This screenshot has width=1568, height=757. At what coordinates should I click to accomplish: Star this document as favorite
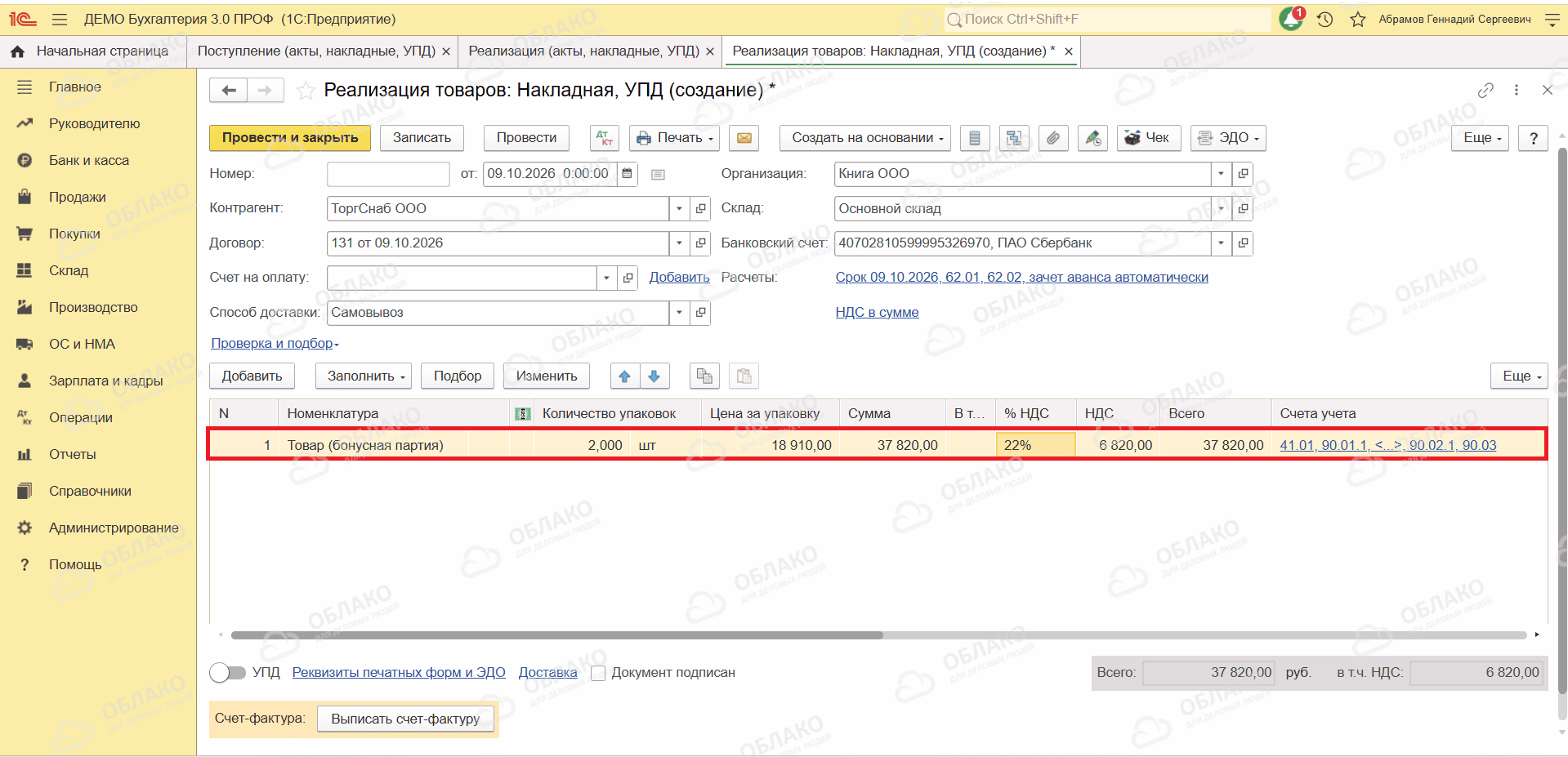point(306,91)
